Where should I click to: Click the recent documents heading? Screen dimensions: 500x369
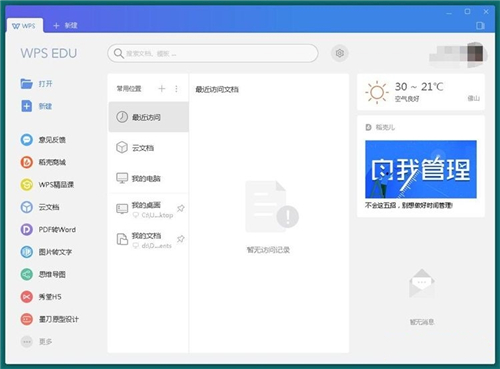pyautogui.click(x=217, y=89)
